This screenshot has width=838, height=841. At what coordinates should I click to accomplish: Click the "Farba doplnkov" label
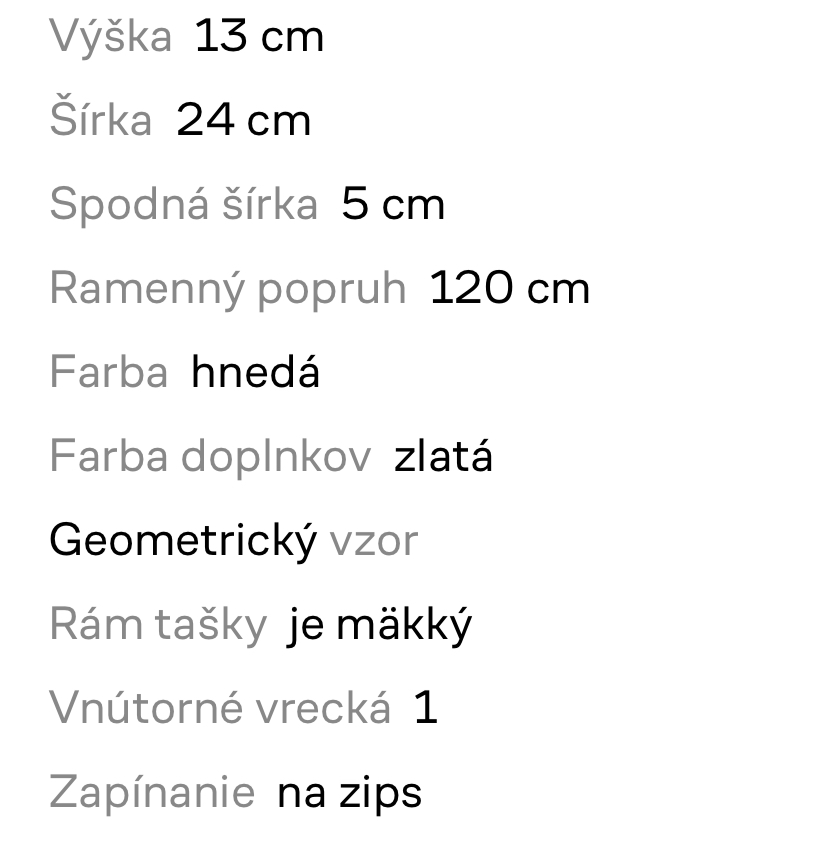click(x=210, y=457)
